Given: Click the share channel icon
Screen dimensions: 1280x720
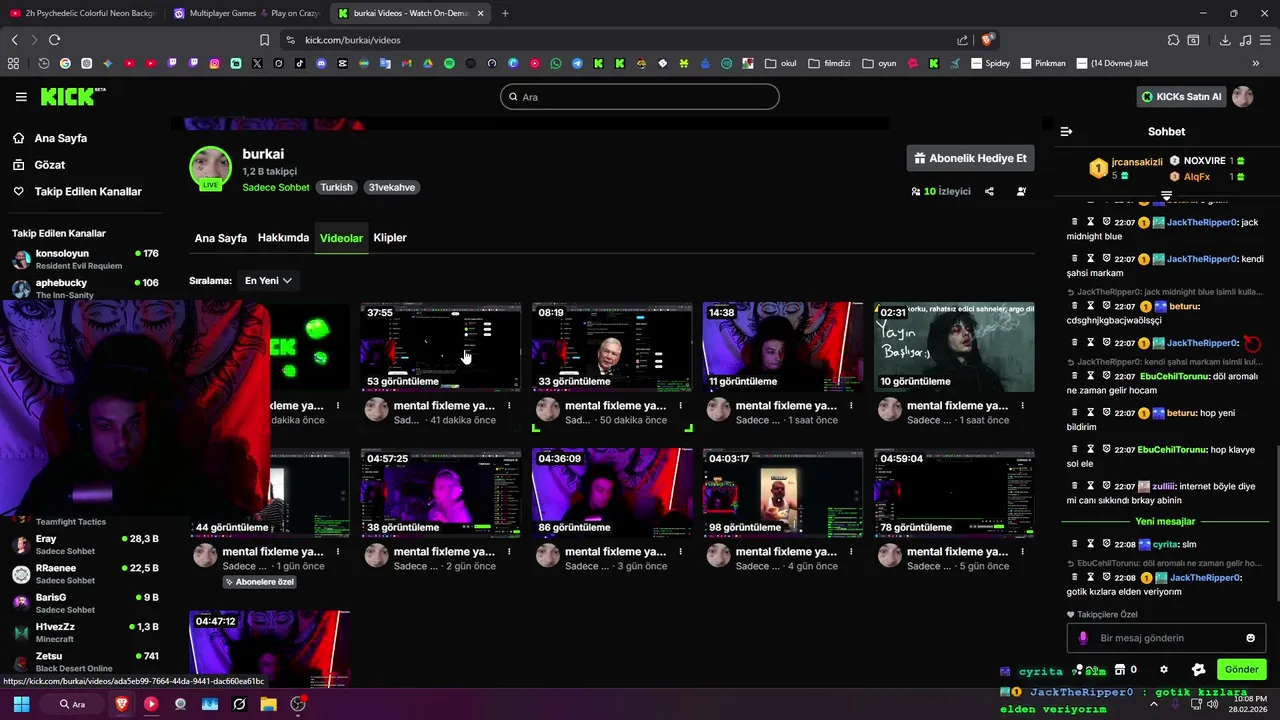Looking at the screenshot, I should coord(989,191).
